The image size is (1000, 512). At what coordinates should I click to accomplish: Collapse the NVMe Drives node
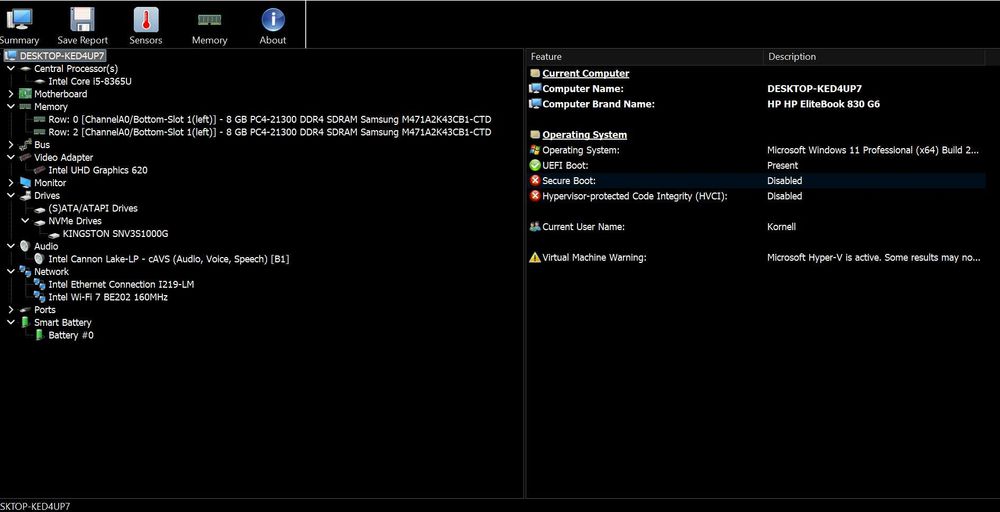click(25, 221)
